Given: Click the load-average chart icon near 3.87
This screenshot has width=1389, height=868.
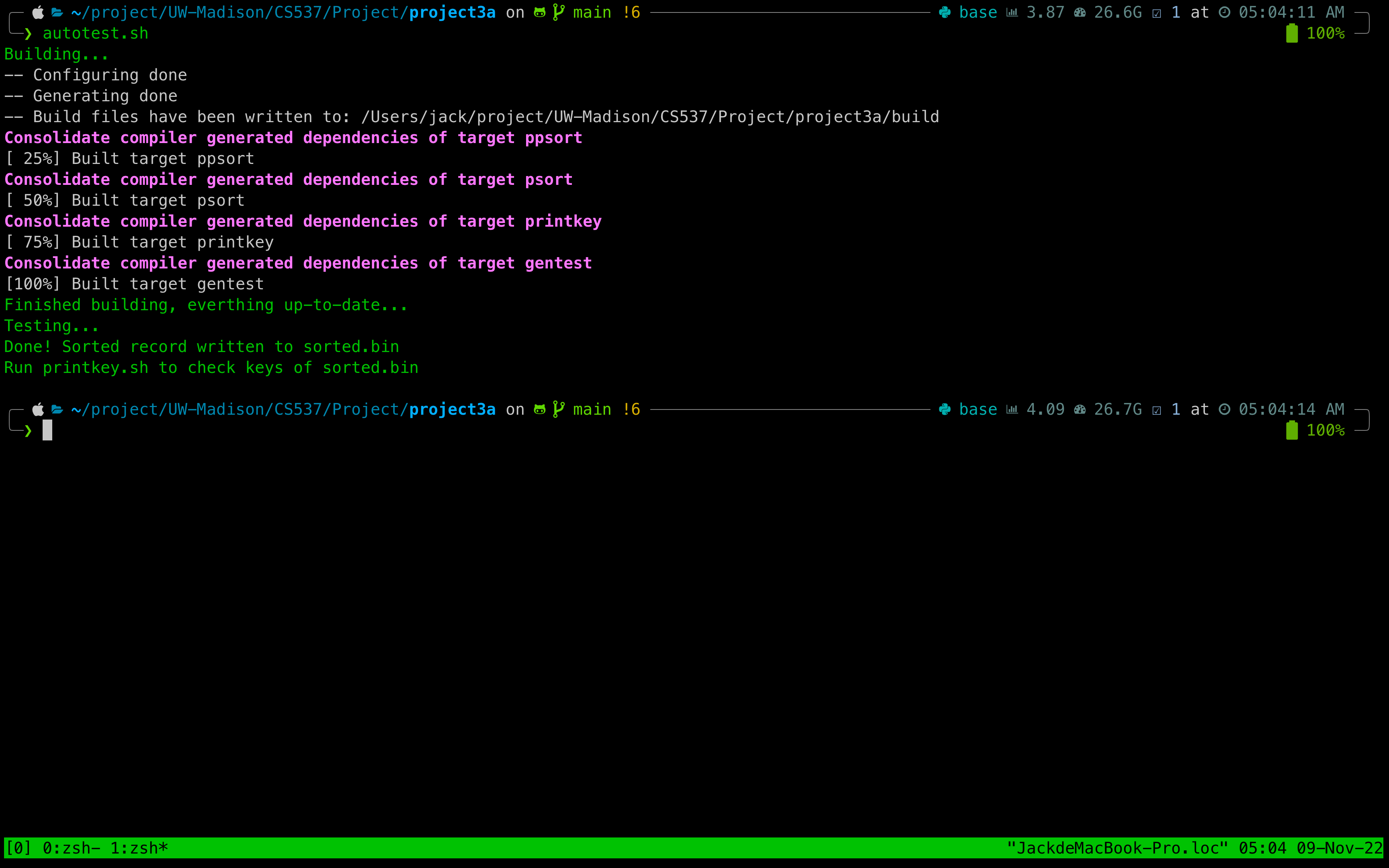Looking at the screenshot, I should 1012,12.
